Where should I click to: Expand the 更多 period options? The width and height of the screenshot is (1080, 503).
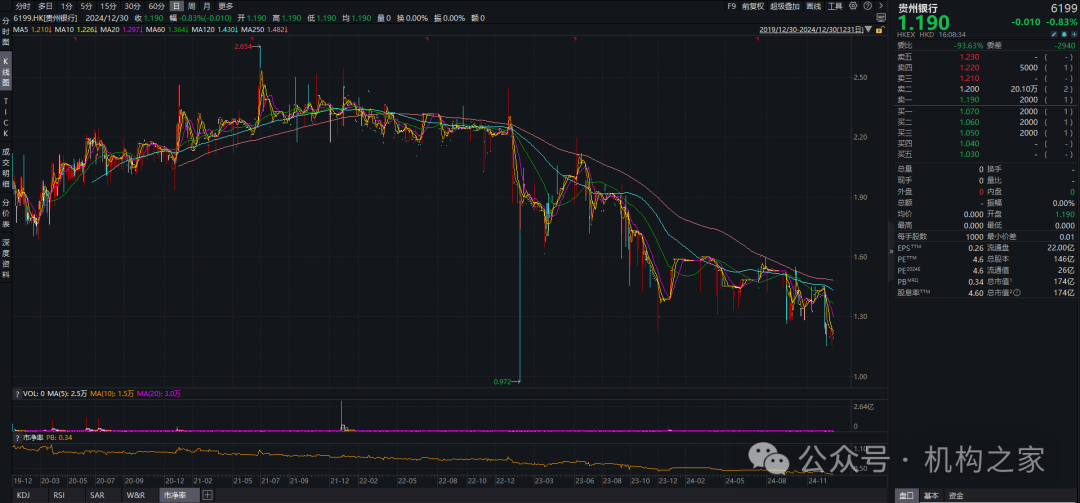coord(226,6)
